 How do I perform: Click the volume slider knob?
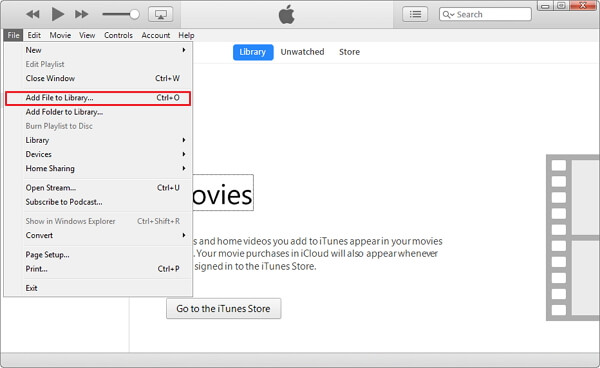(134, 15)
